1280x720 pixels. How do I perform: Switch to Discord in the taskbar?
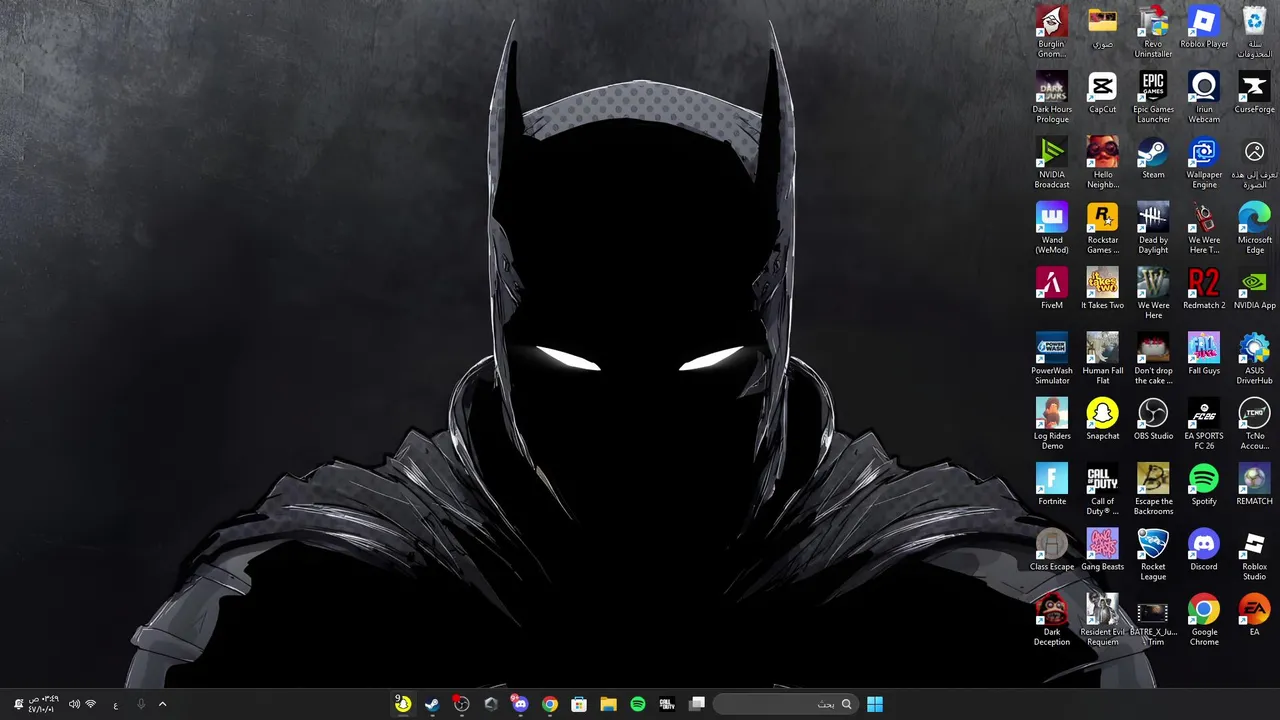(x=520, y=704)
